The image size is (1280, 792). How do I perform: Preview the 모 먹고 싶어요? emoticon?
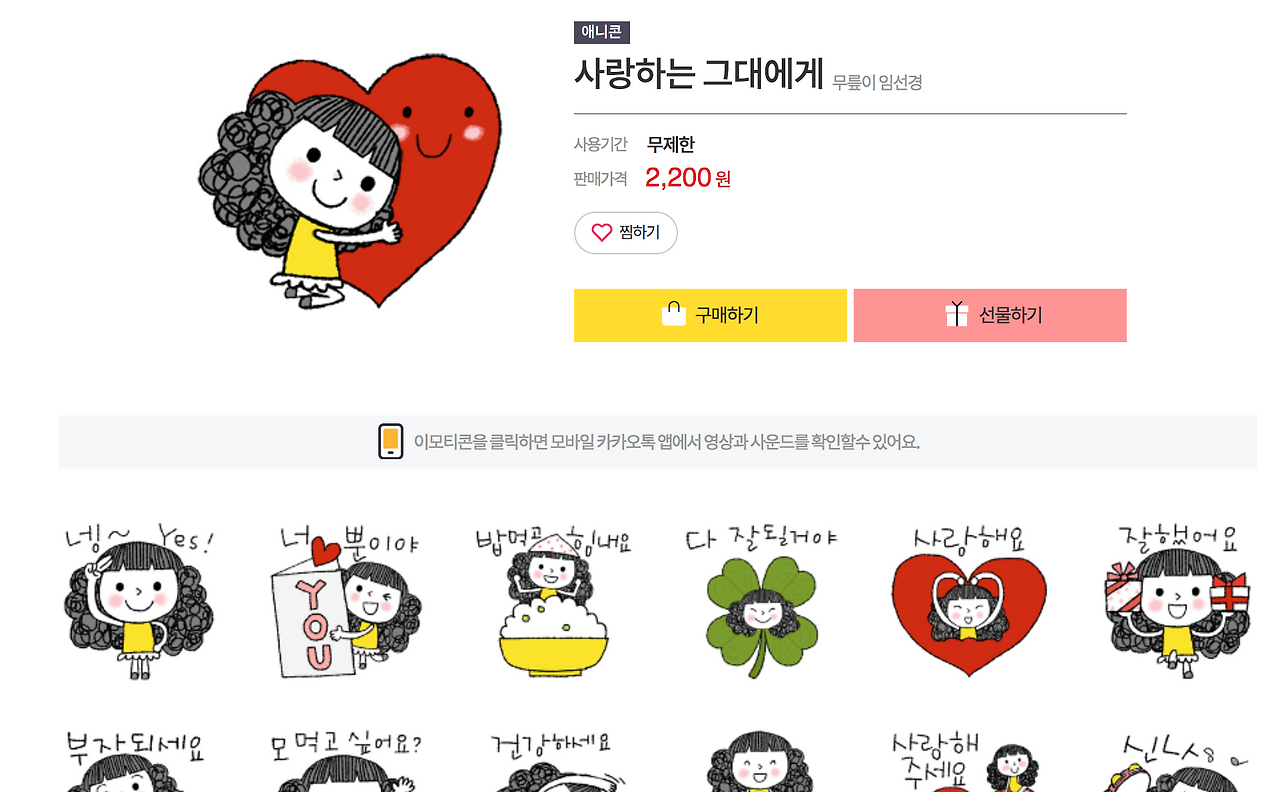(346, 762)
